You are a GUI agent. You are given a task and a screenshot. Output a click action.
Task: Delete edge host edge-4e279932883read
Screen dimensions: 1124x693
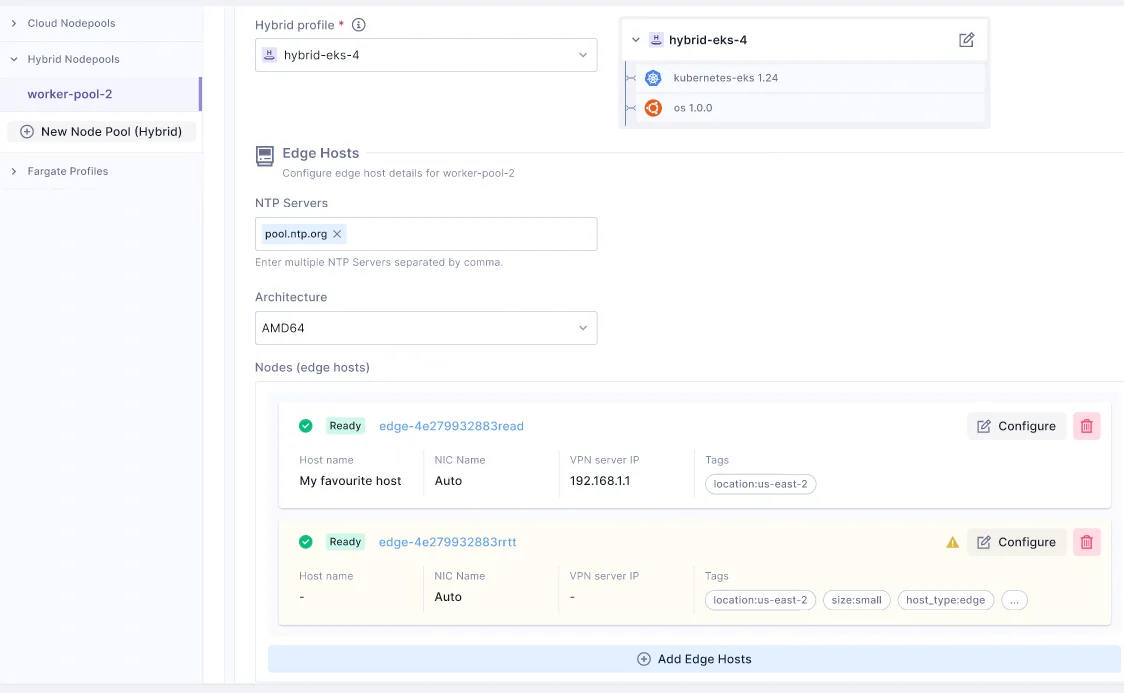click(1087, 426)
